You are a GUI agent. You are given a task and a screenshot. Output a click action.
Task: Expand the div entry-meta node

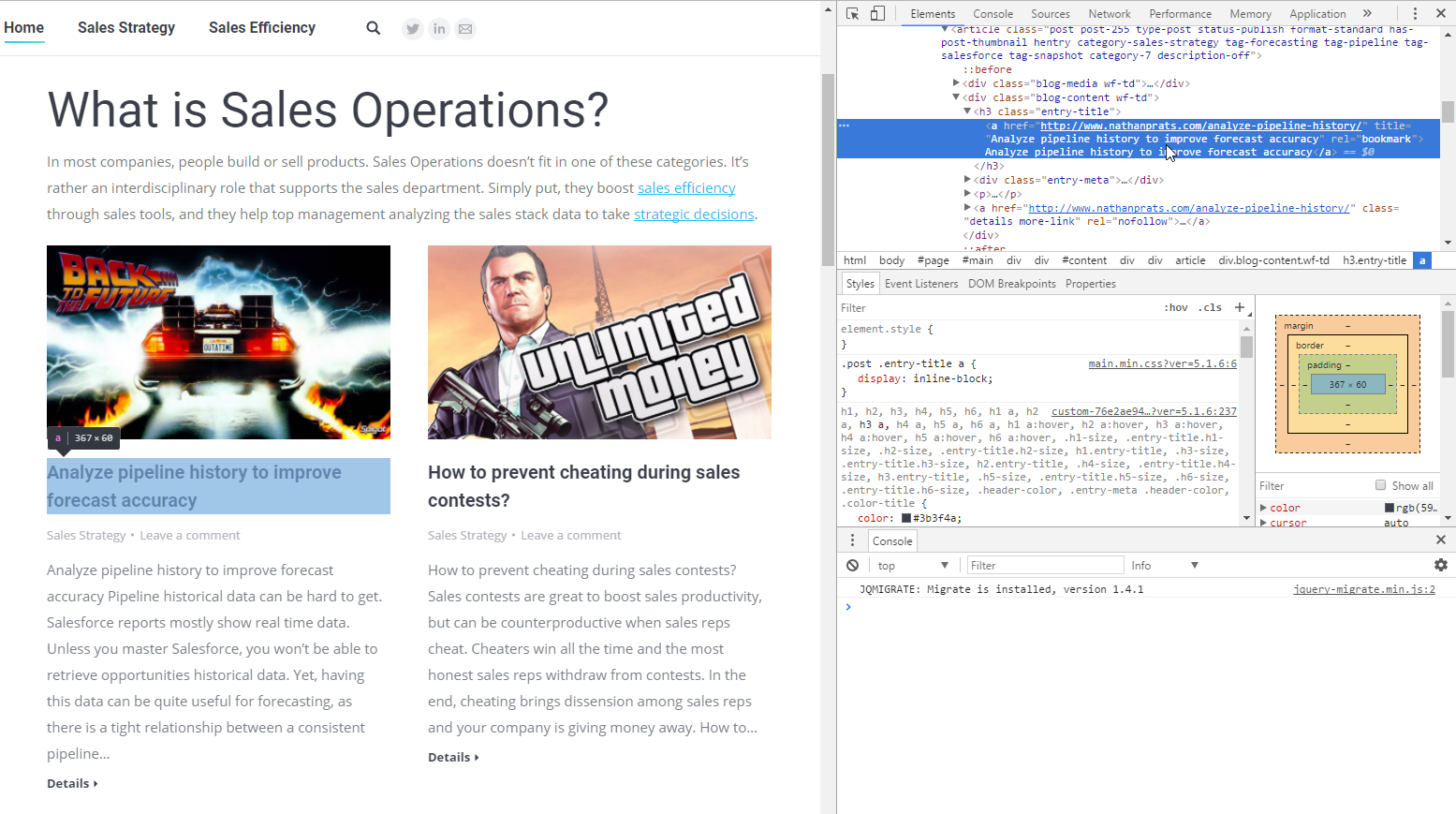coord(968,180)
